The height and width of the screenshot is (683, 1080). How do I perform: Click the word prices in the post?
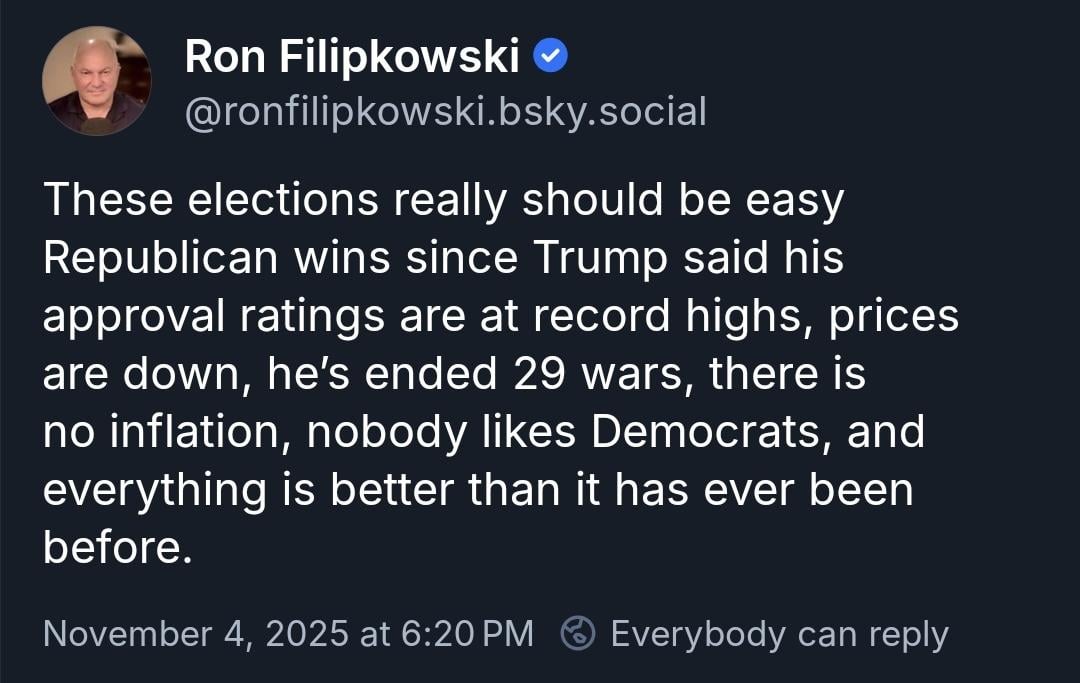coord(893,316)
